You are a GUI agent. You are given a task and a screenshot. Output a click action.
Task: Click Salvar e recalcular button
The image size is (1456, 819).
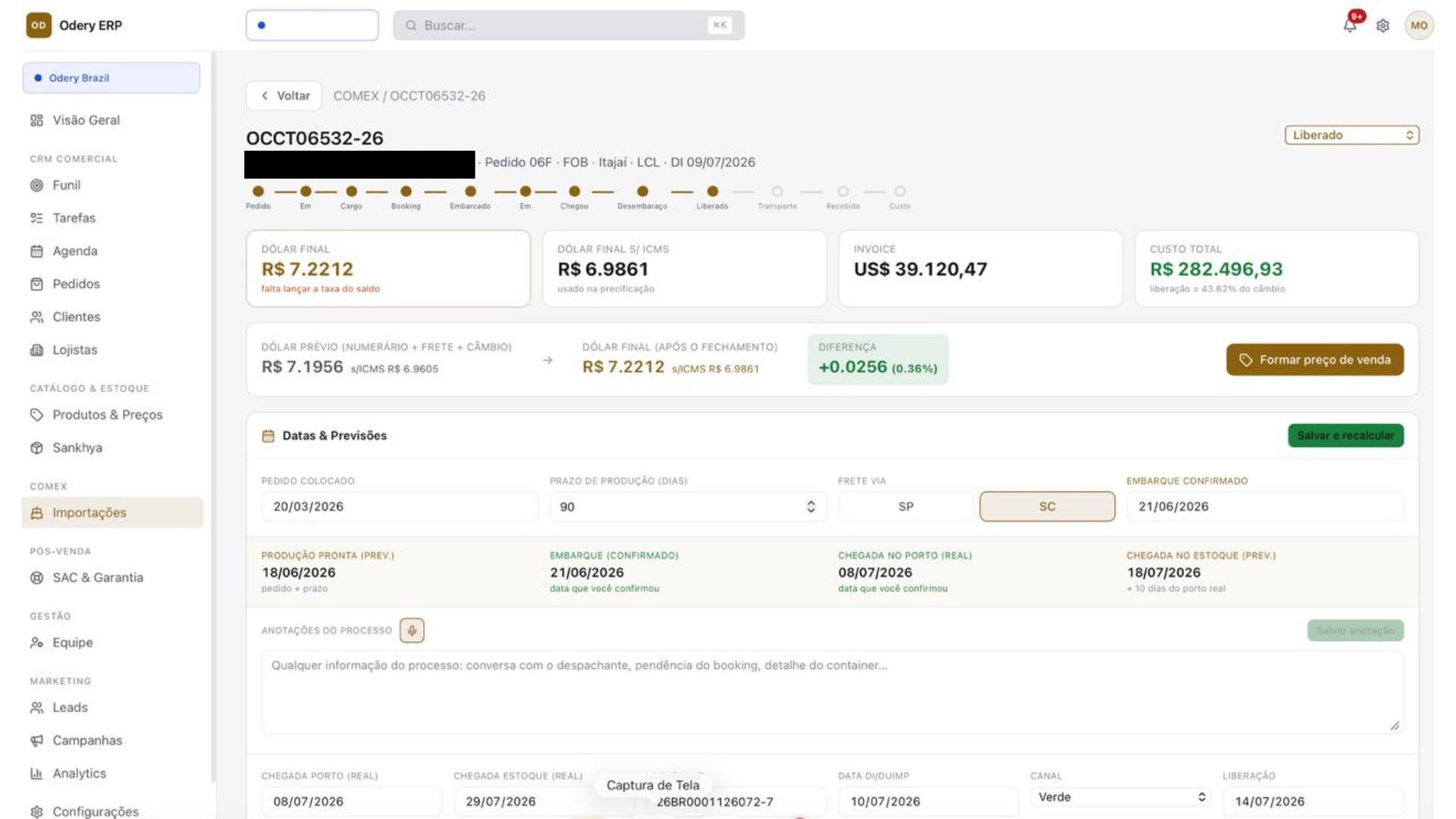1345,435
